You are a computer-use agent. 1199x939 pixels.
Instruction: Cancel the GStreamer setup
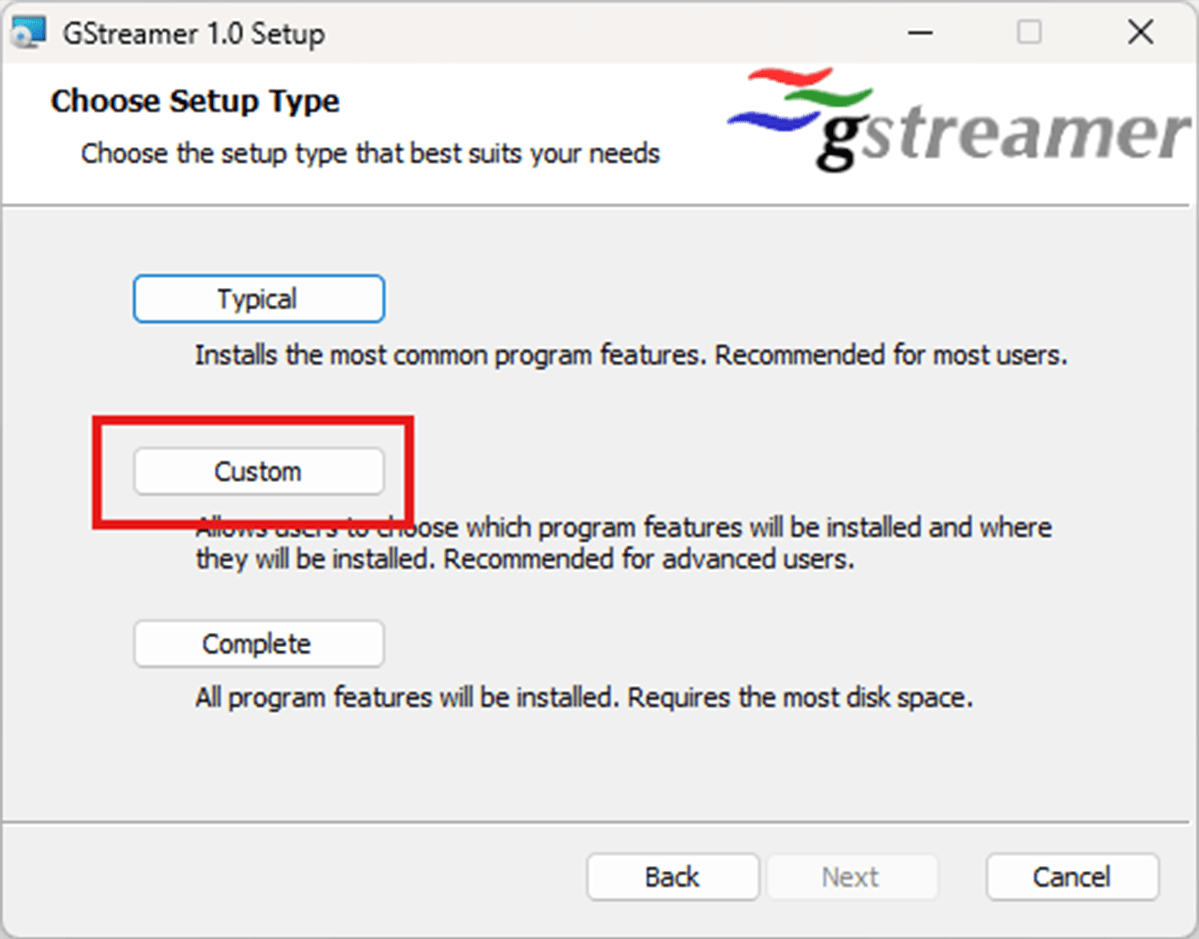coord(1072,876)
